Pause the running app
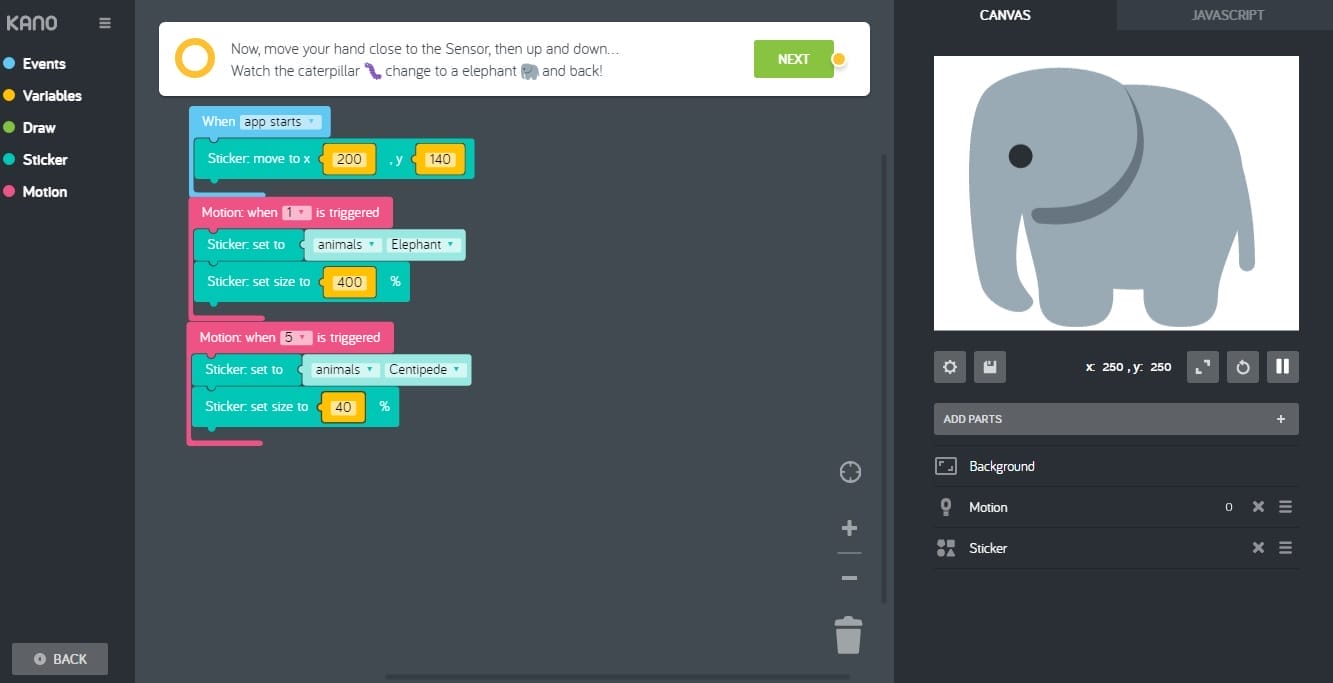The height and width of the screenshot is (683, 1333). coord(1282,367)
